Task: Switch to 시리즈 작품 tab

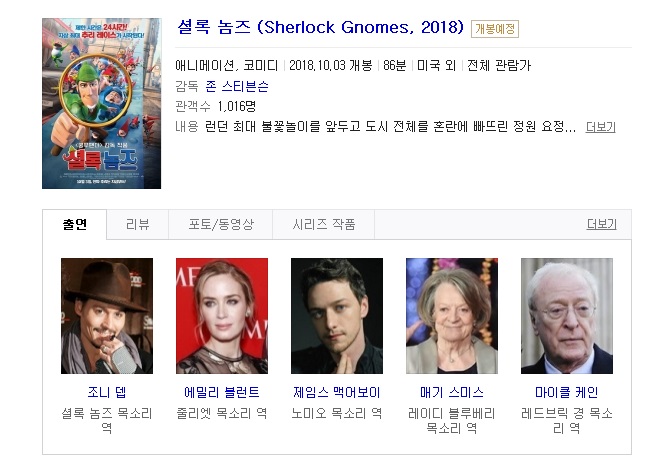Action: pyautogui.click(x=324, y=224)
